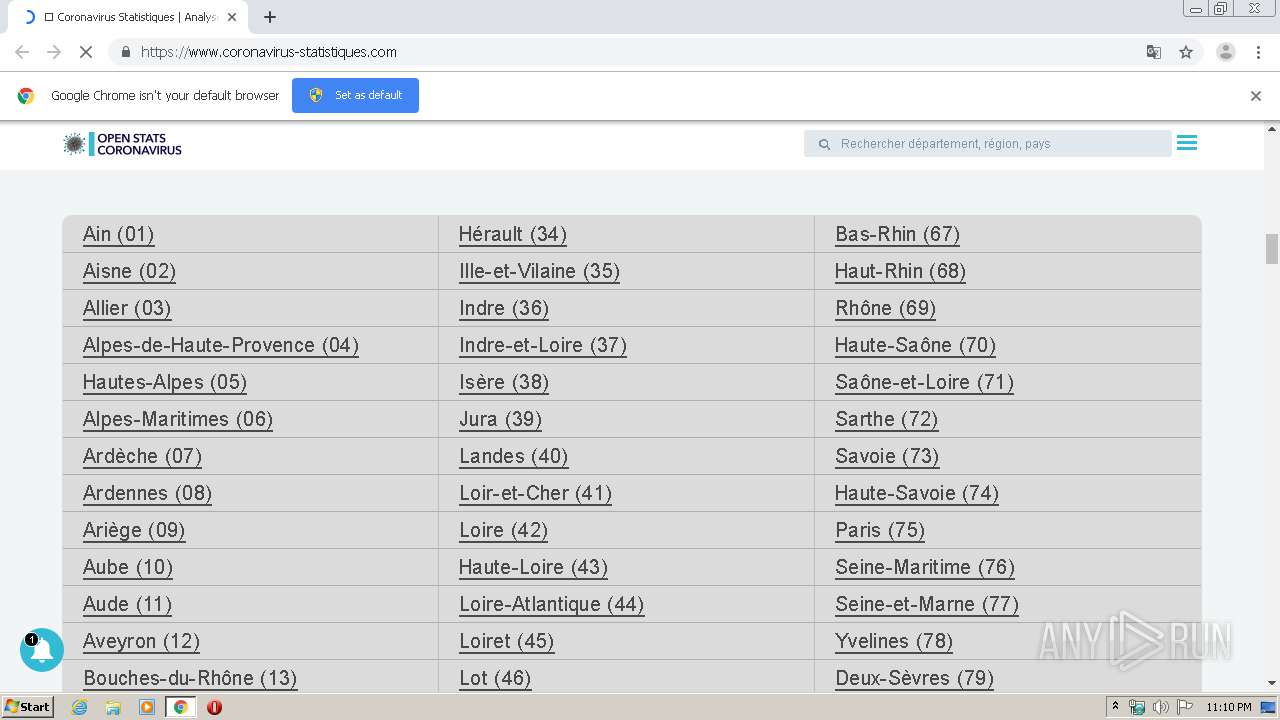Open the Chrome profile avatar icon
The image size is (1280, 720).
pyautogui.click(x=1225, y=52)
